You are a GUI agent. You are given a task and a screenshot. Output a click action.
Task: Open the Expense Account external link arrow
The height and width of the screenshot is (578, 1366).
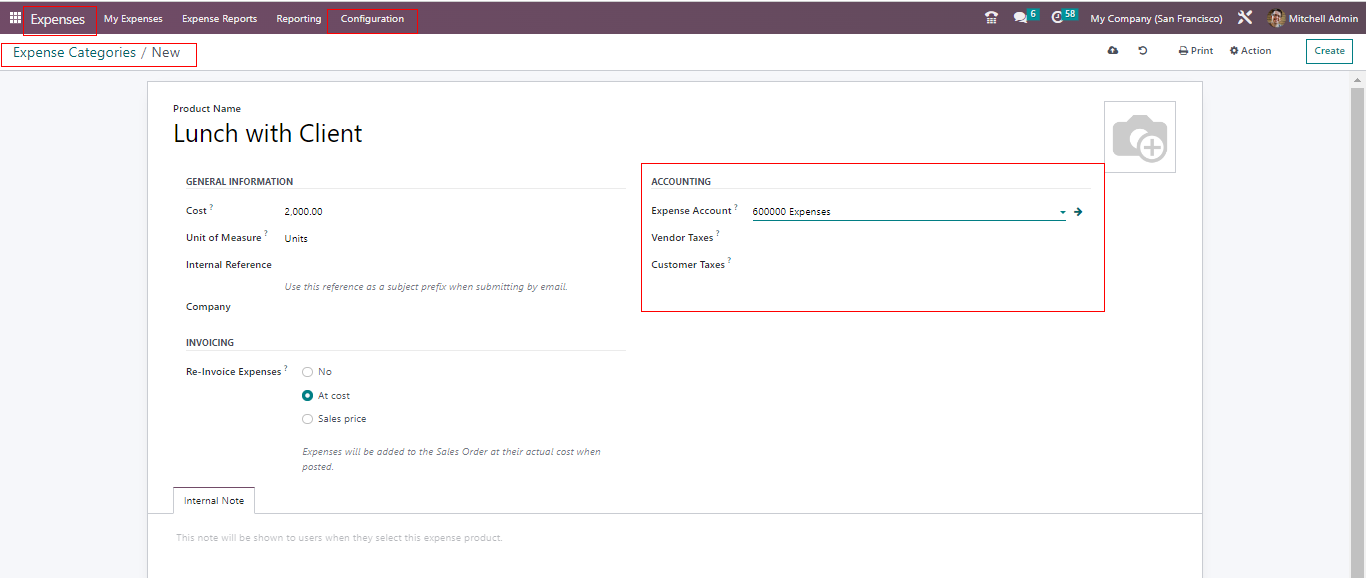(1078, 212)
